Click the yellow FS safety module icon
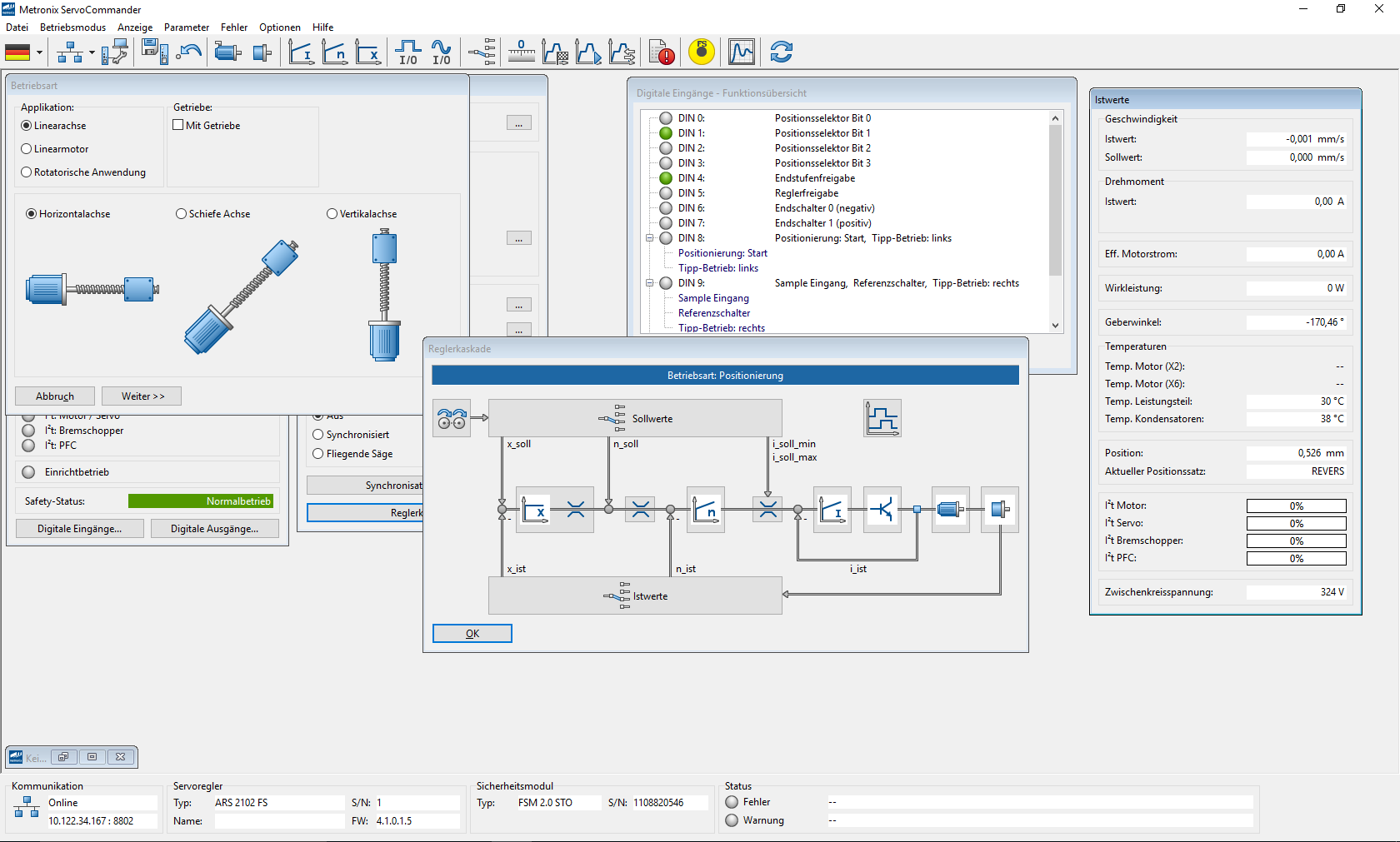This screenshot has width=1400, height=842. [x=702, y=52]
